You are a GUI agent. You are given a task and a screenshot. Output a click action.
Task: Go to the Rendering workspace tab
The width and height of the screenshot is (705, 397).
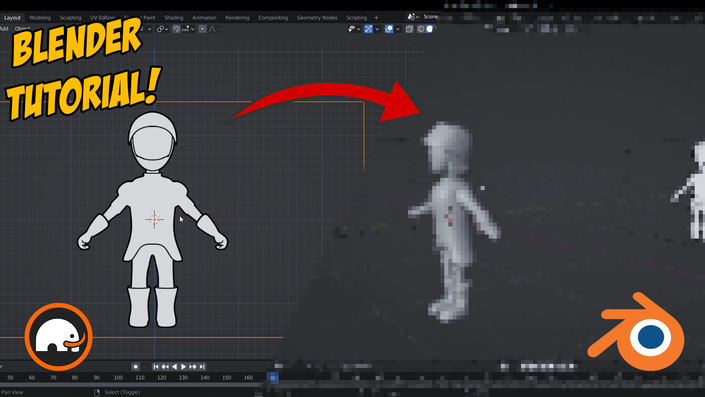237,18
